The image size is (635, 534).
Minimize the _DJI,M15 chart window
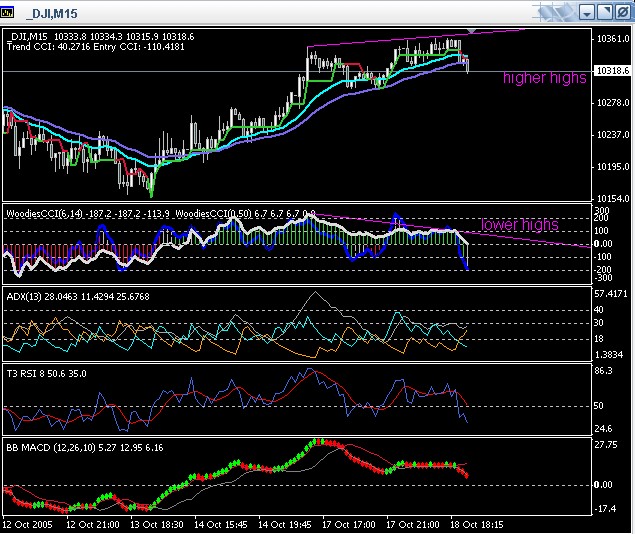tap(586, 13)
